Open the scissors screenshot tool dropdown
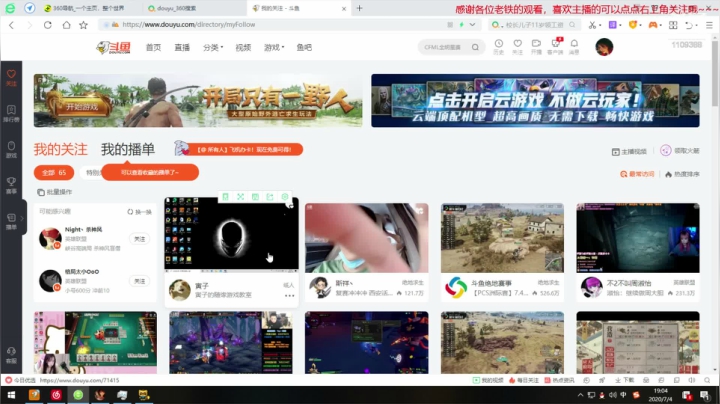The image size is (720, 404). click(x=595, y=25)
